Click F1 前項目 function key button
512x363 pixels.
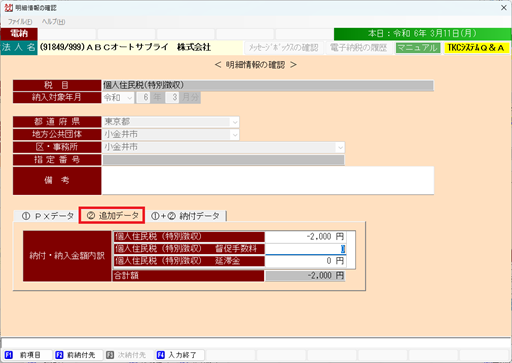[x=27, y=355]
